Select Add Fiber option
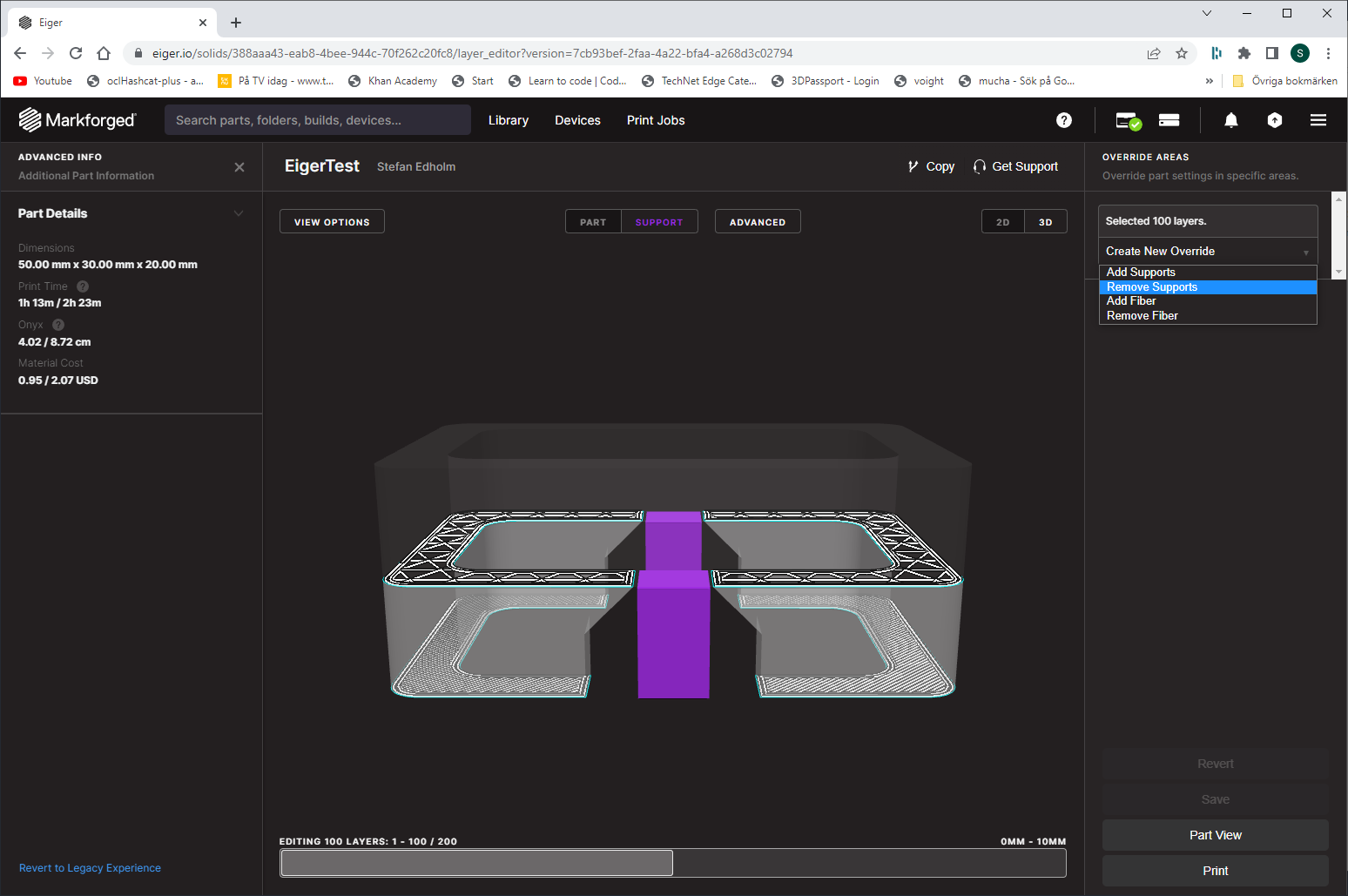Image resolution: width=1348 pixels, height=896 pixels. pyautogui.click(x=1131, y=301)
